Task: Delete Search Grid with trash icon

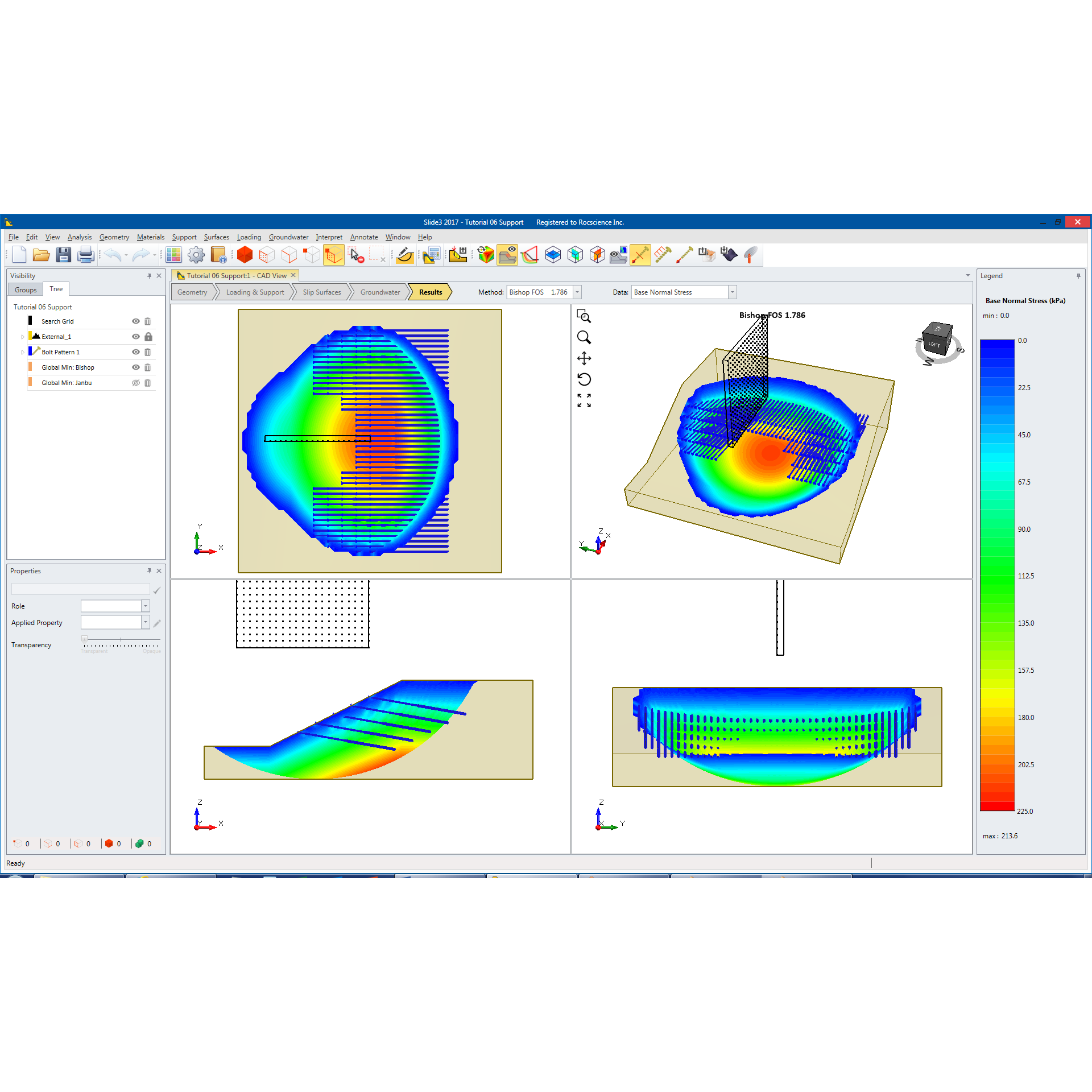Action: (148, 321)
